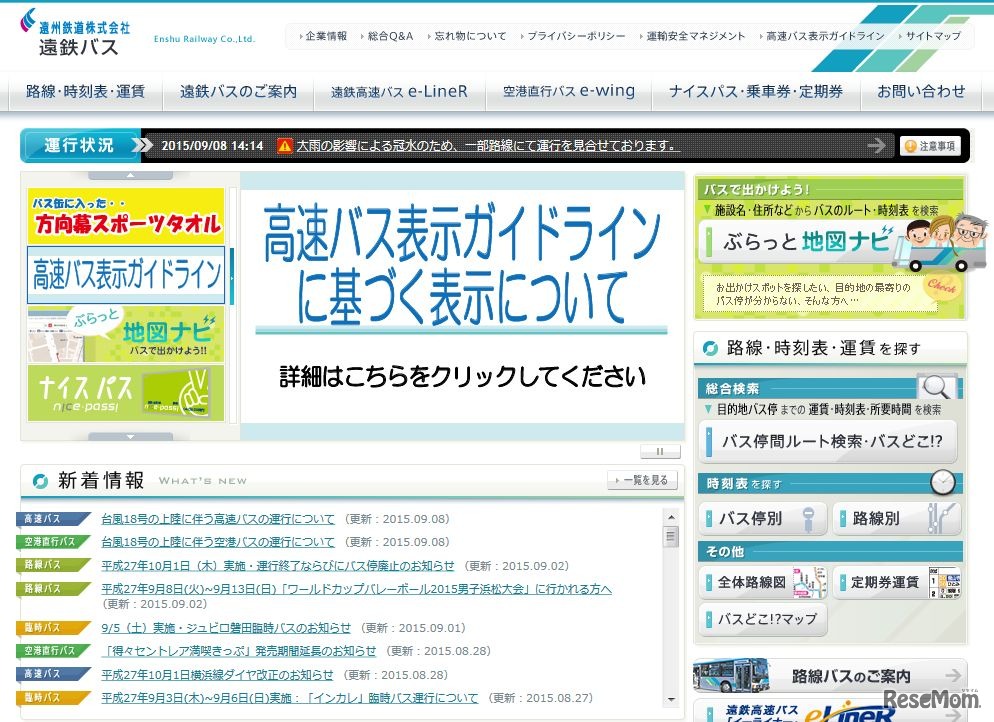Click the fare table icon in 定期券運賃
Screen dimensions: 994x722
click(x=945, y=583)
